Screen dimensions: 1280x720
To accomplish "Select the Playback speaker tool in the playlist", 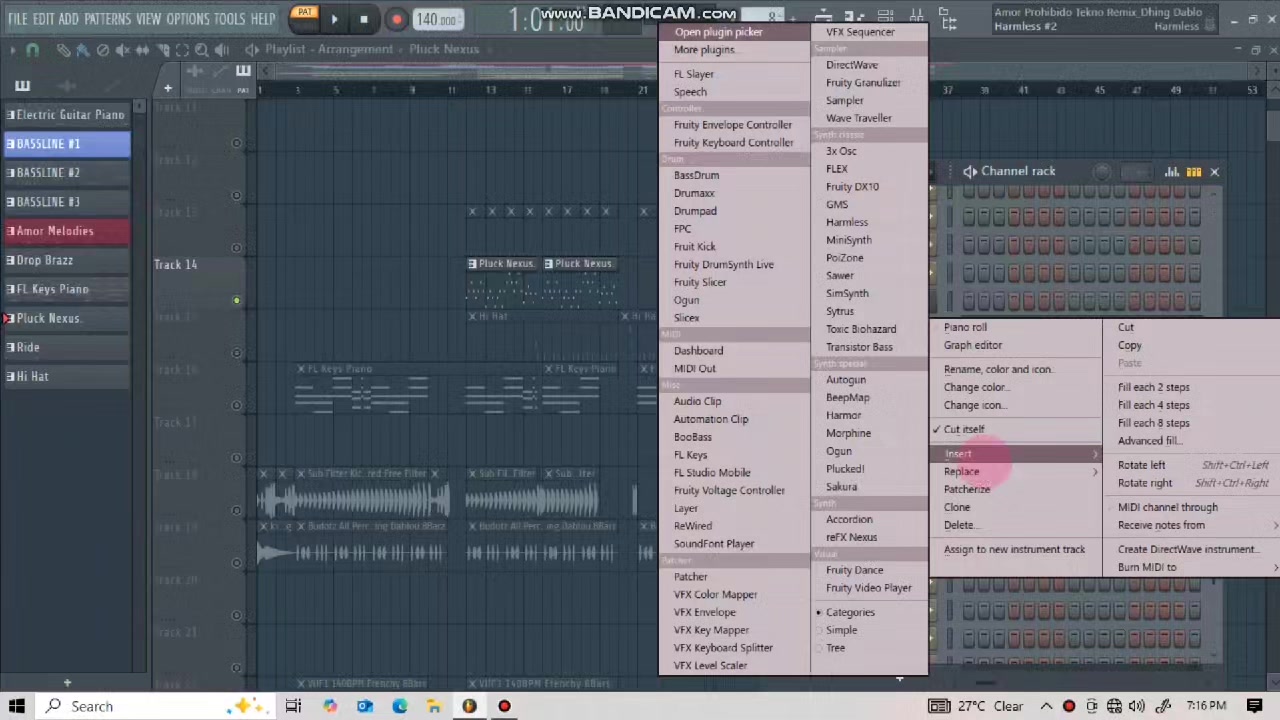I will point(222,50).
